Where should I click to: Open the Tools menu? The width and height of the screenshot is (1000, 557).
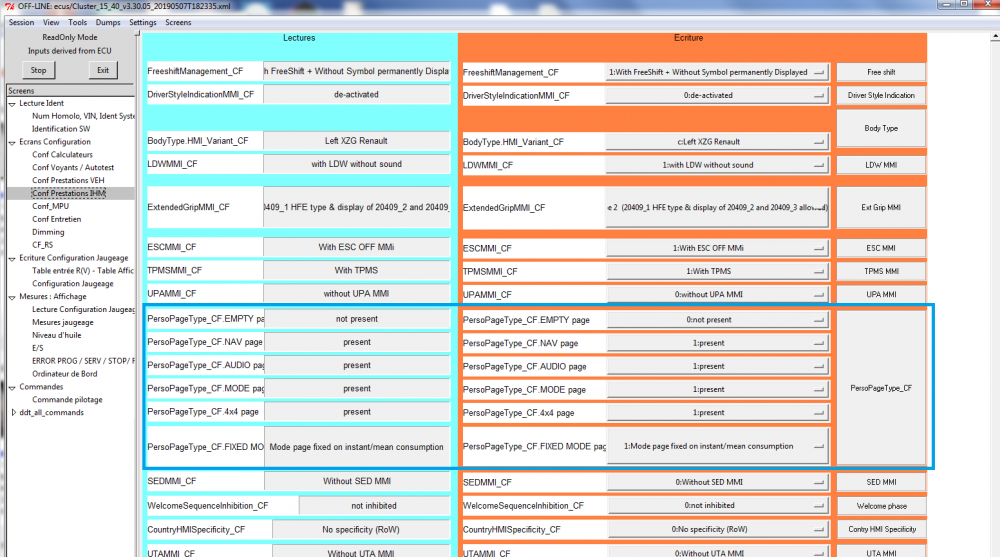click(x=77, y=22)
